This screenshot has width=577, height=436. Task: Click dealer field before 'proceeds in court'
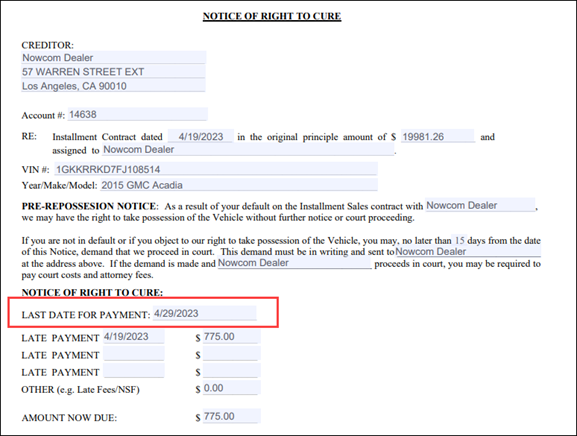[294, 263]
